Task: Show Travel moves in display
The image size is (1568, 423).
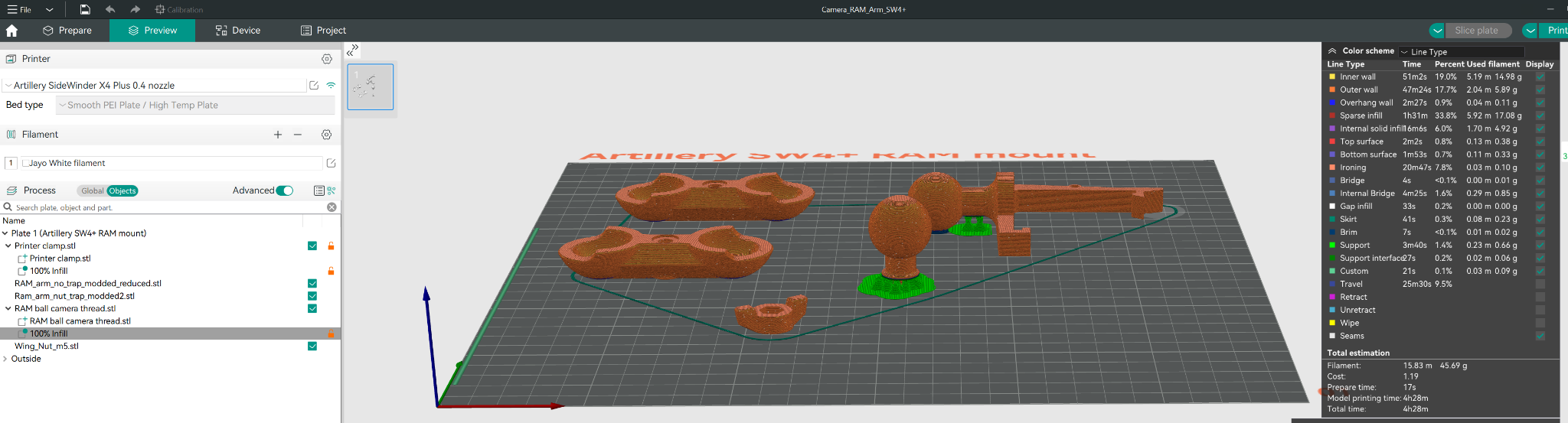Action: coord(1540,284)
